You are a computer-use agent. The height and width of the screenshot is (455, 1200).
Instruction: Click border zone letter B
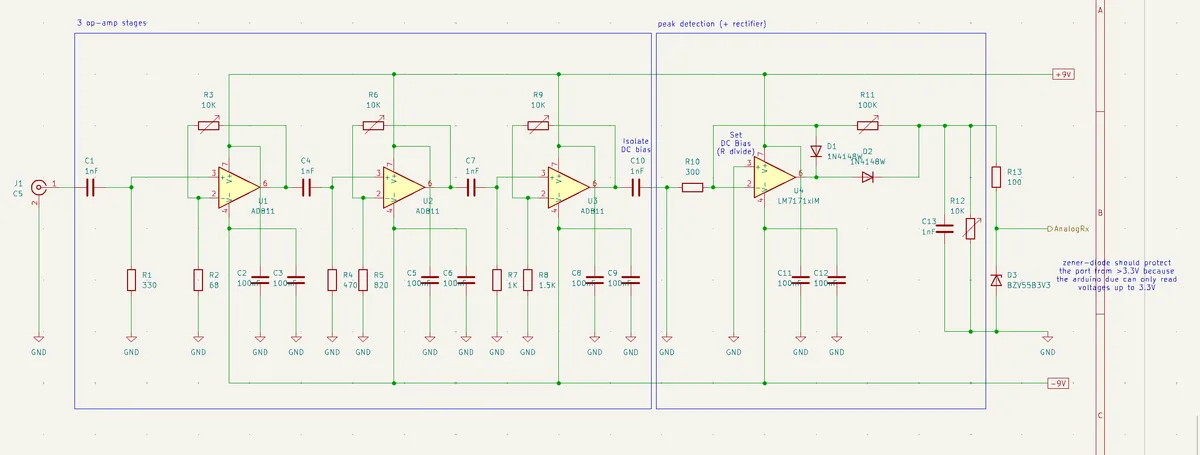tap(1100, 214)
